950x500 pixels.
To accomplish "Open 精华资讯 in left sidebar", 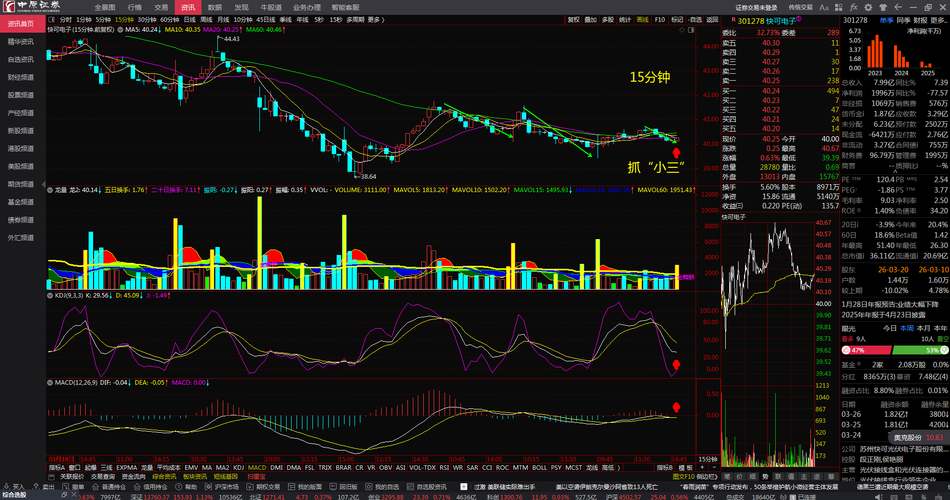I will (21, 41).
